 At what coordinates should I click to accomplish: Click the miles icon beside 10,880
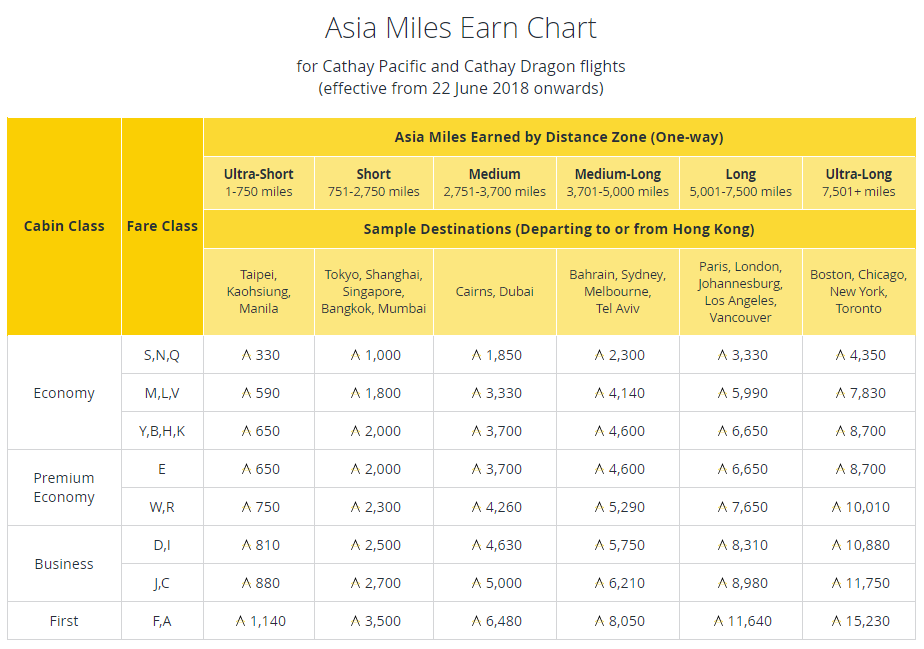[836, 545]
